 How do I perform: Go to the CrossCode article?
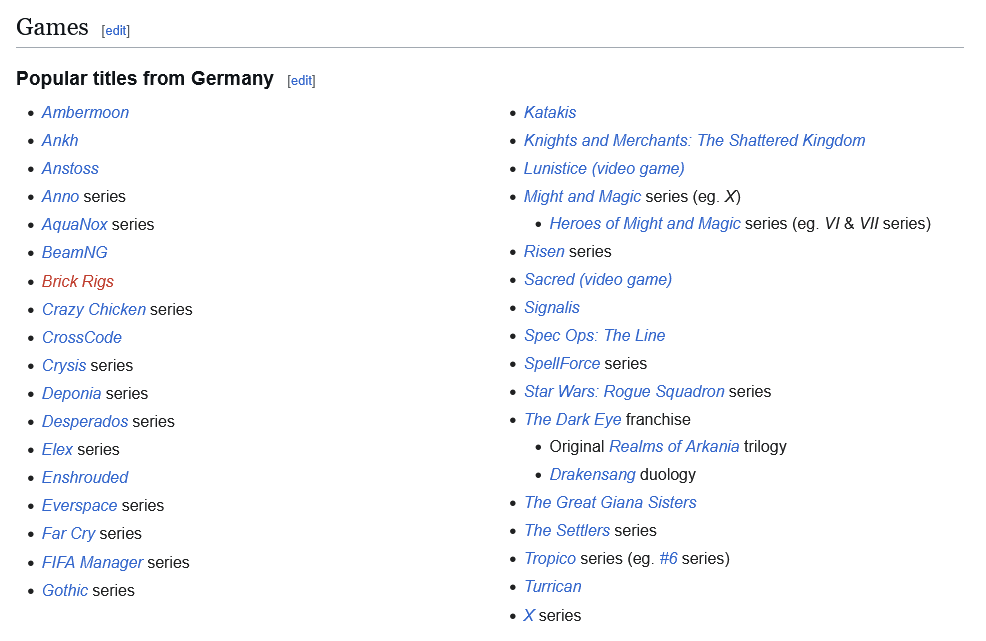pyautogui.click(x=82, y=337)
